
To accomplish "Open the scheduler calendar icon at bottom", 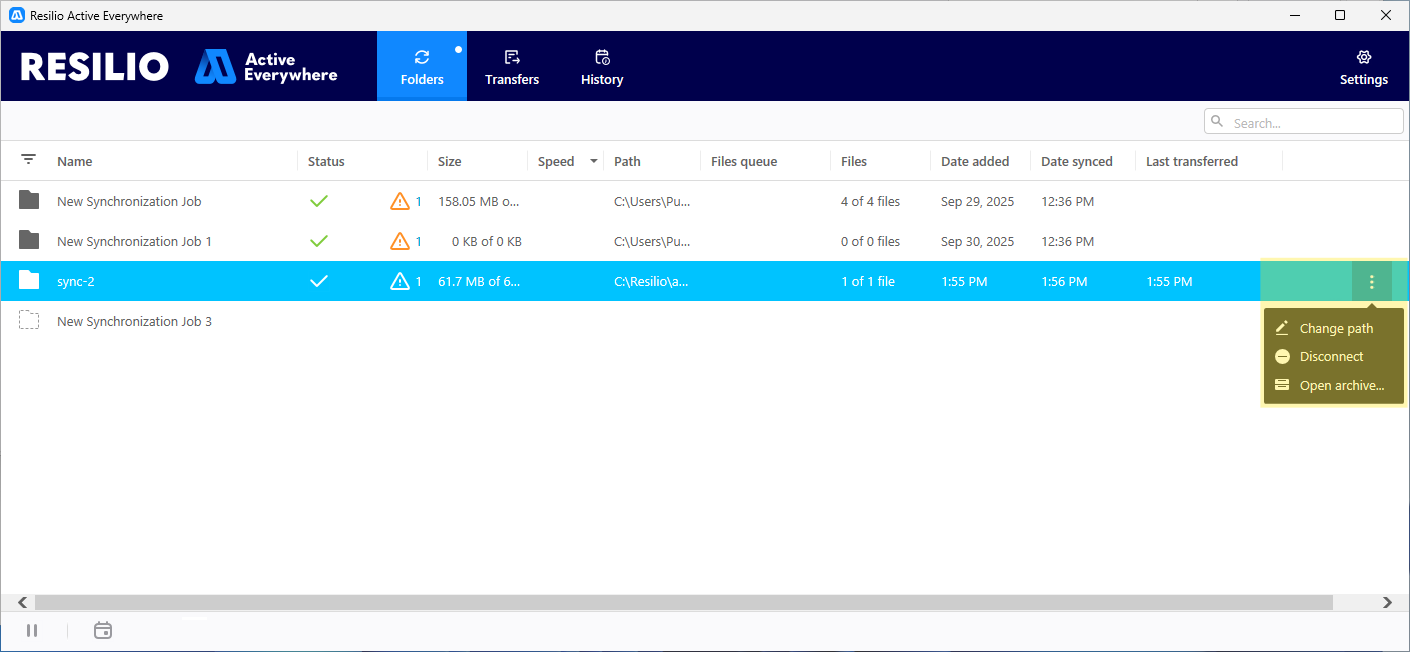I will point(102,630).
